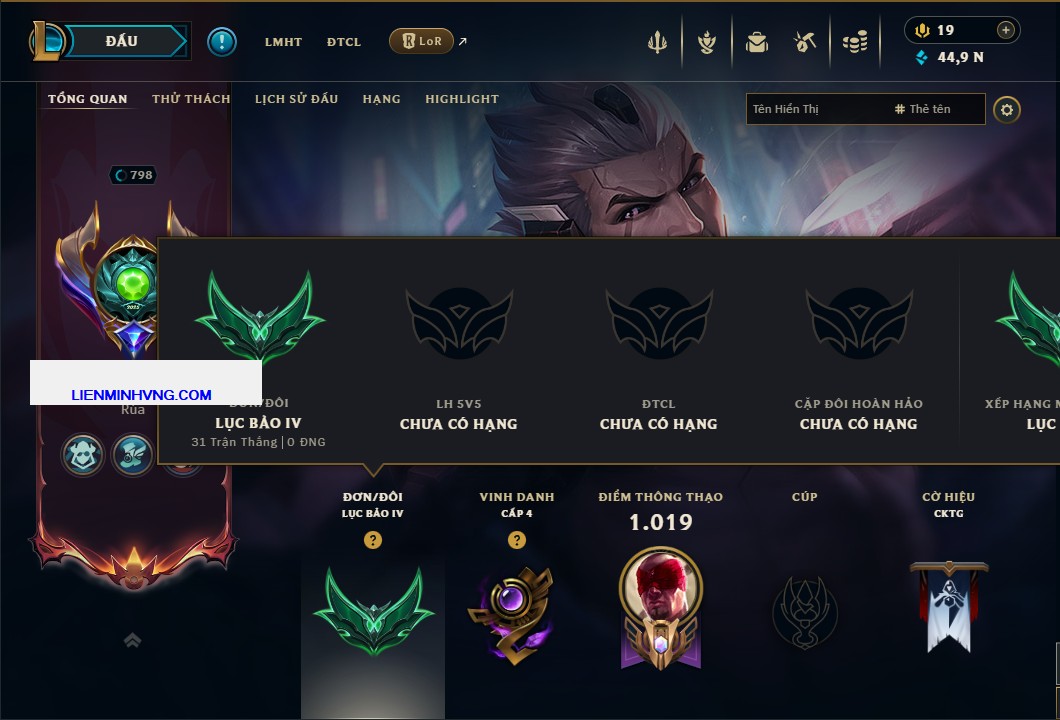This screenshot has height=720, width=1060.
Task: Switch to the Lịch Sử Đấu tab
Action: [x=296, y=99]
